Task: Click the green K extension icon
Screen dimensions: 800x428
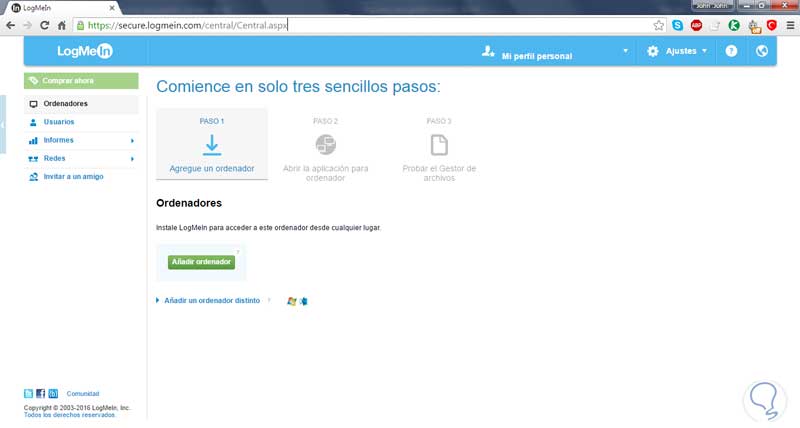Action: coord(734,25)
